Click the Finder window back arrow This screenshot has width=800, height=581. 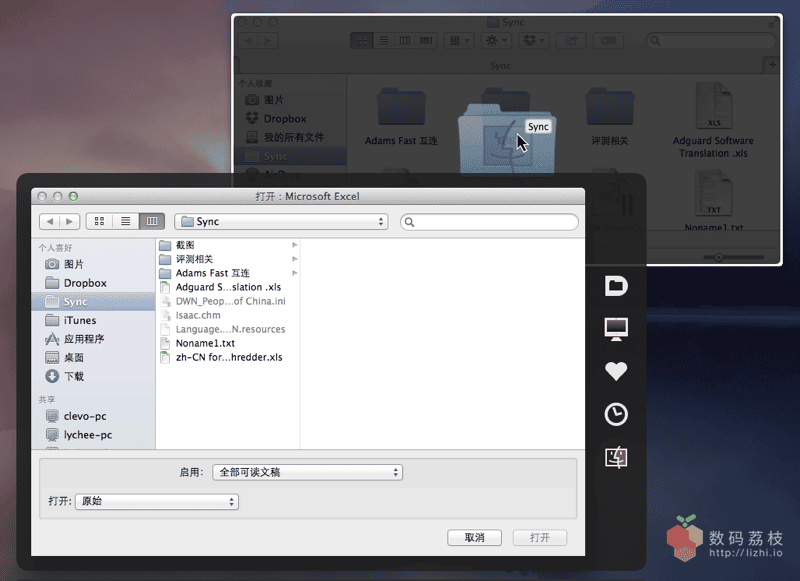tap(248, 40)
